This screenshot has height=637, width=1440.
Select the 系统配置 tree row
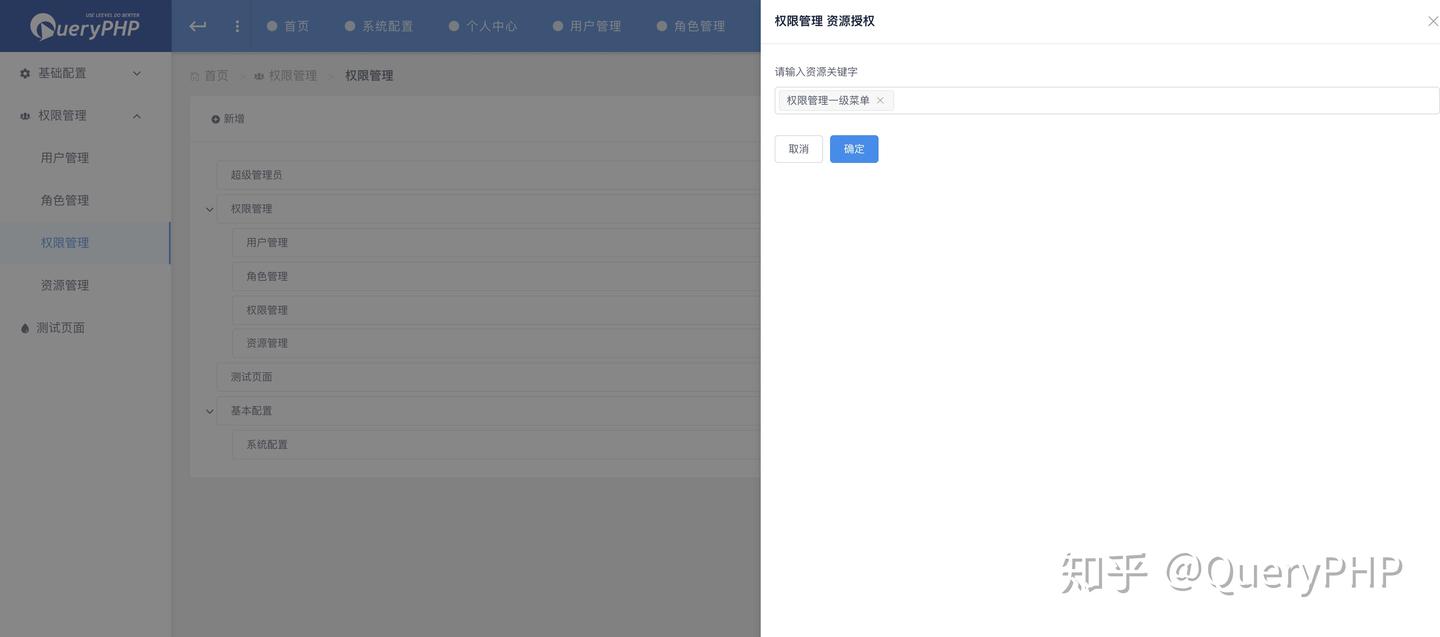tap(497, 445)
